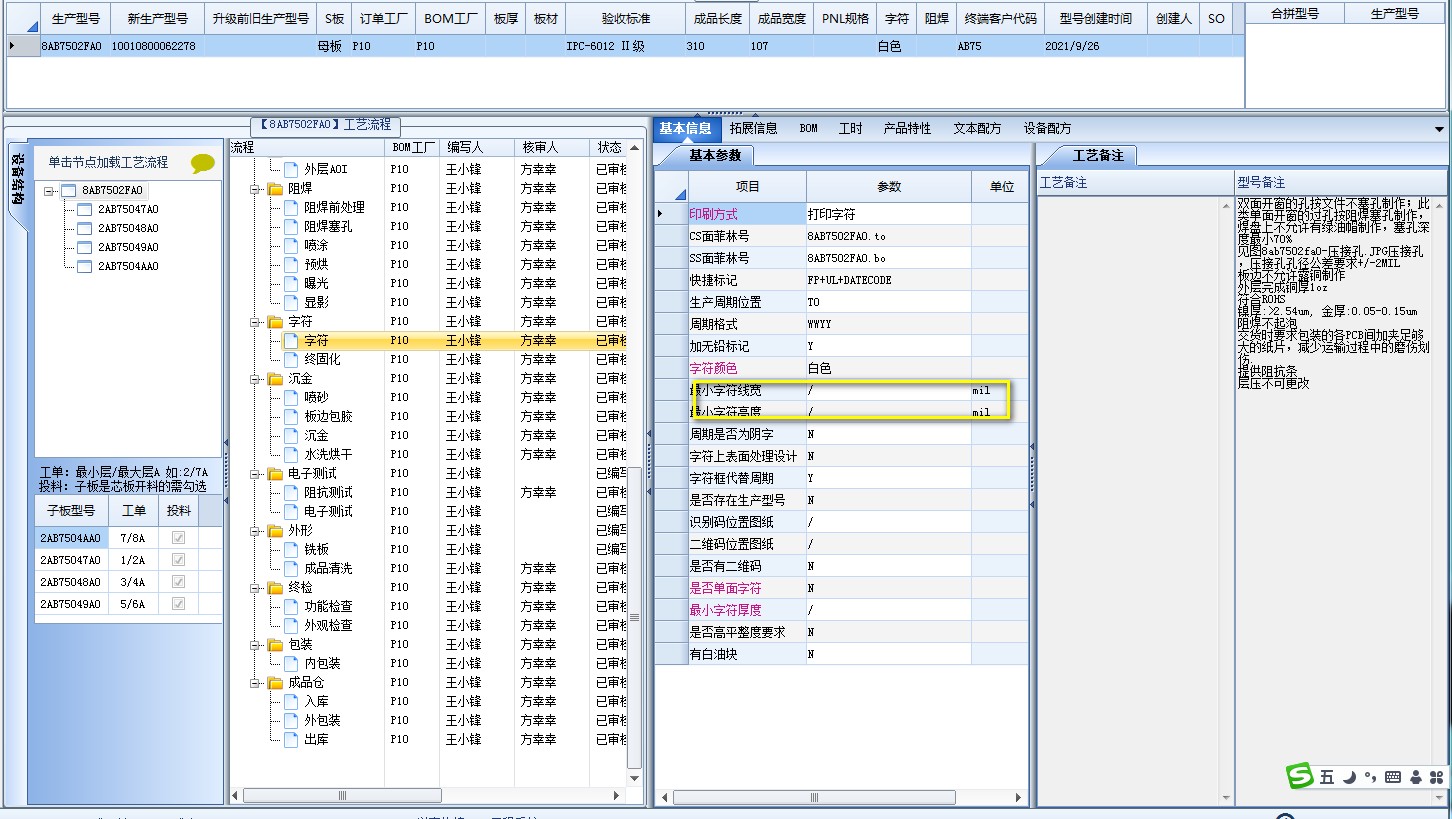Click the document icon beside 喷涂
The height and width of the screenshot is (819, 1452).
click(x=291, y=245)
